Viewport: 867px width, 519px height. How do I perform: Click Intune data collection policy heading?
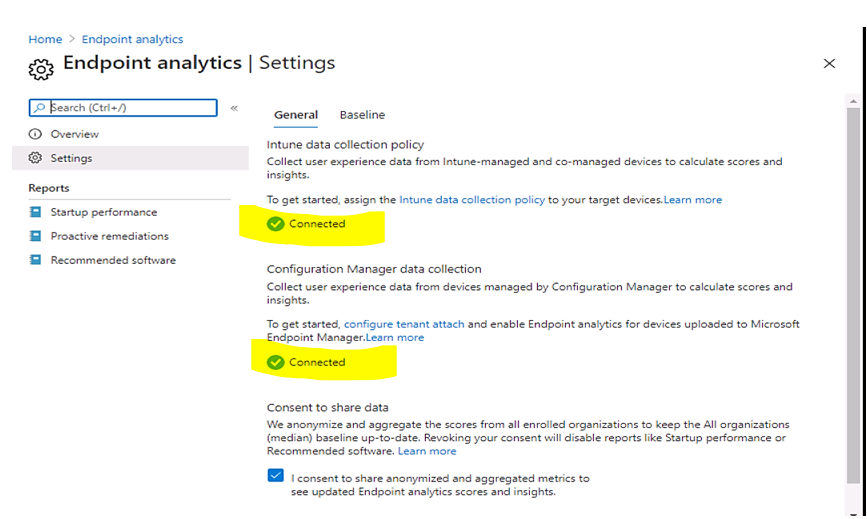point(345,145)
